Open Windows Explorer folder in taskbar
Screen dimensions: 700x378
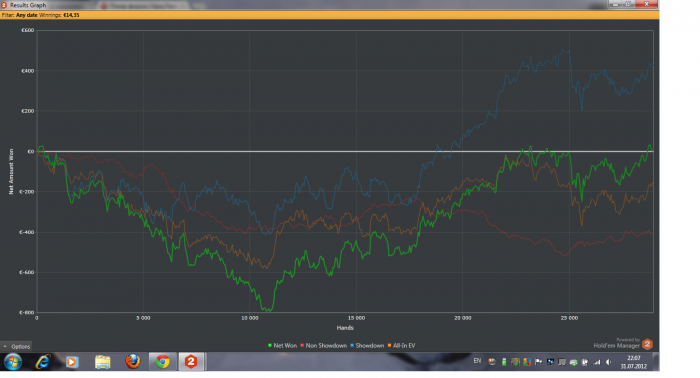tap(103, 361)
